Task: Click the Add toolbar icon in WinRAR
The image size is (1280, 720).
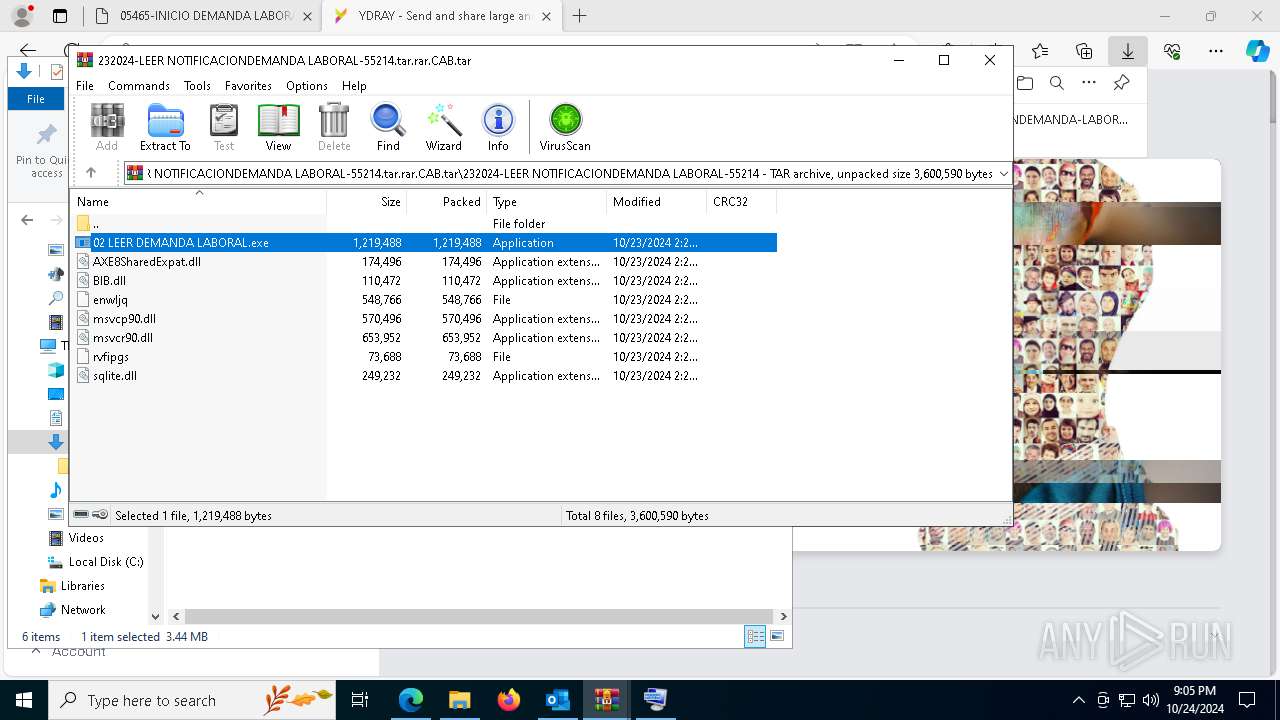Action: pos(107,127)
